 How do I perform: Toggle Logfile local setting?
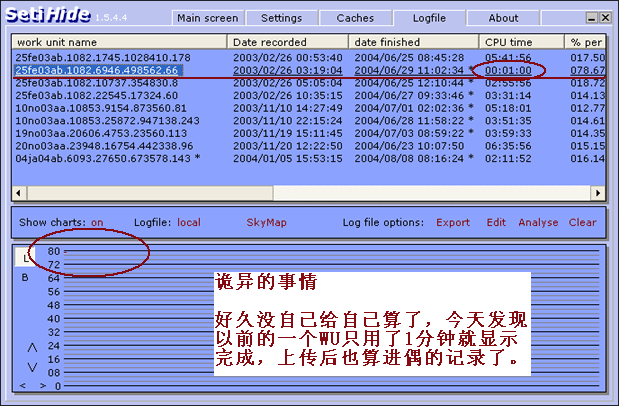pos(189,222)
